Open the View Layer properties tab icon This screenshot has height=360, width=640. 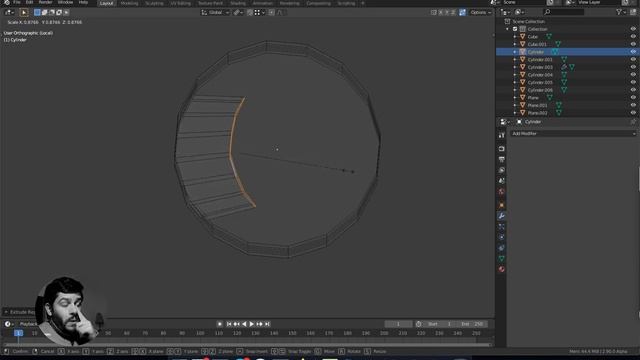(502, 170)
